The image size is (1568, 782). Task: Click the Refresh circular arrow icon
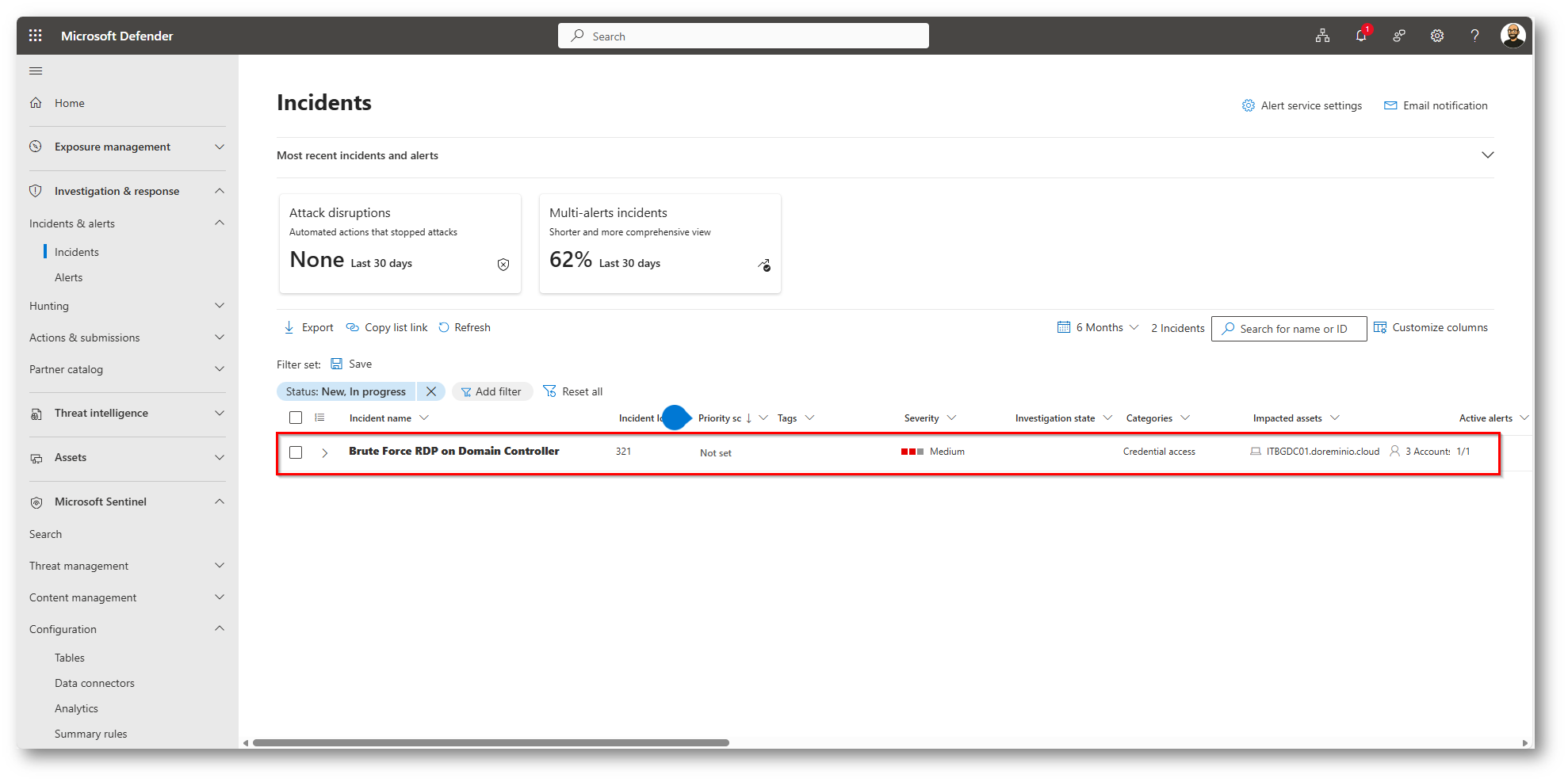pyautogui.click(x=444, y=327)
